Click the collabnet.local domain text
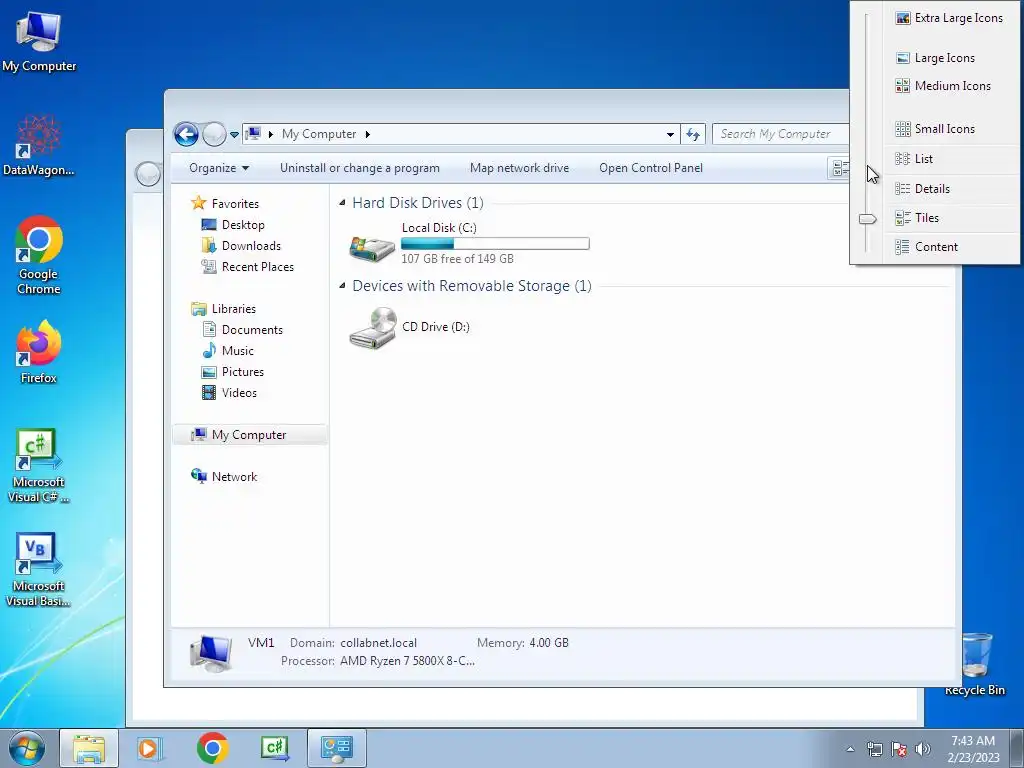 point(378,643)
